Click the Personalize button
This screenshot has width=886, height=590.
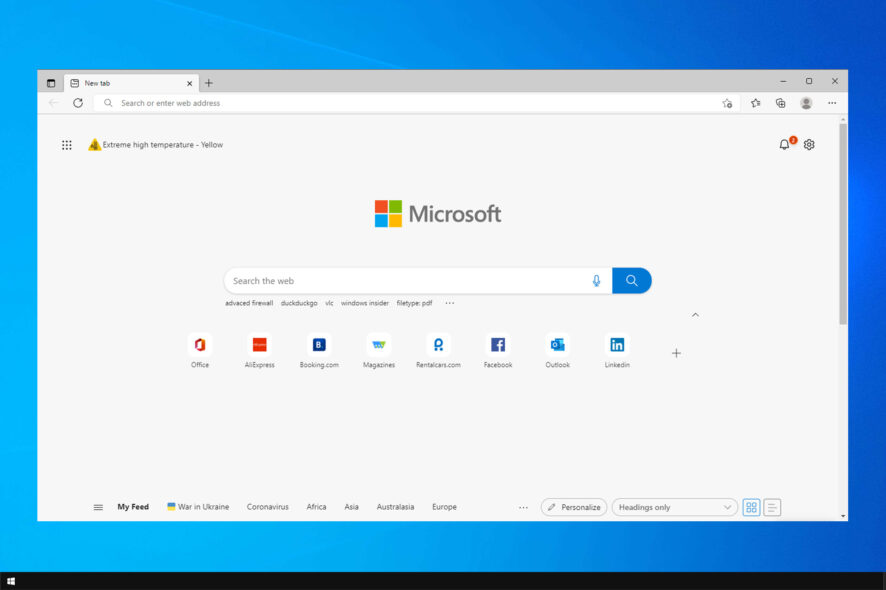tap(574, 507)
